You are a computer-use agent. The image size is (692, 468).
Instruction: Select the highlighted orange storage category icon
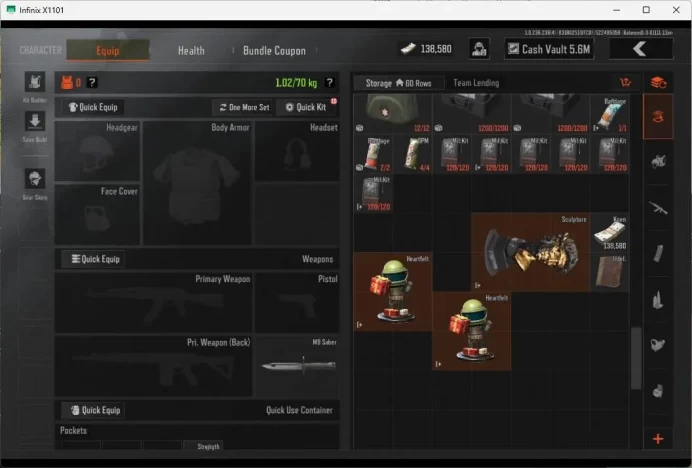click(x=658, y=117)
